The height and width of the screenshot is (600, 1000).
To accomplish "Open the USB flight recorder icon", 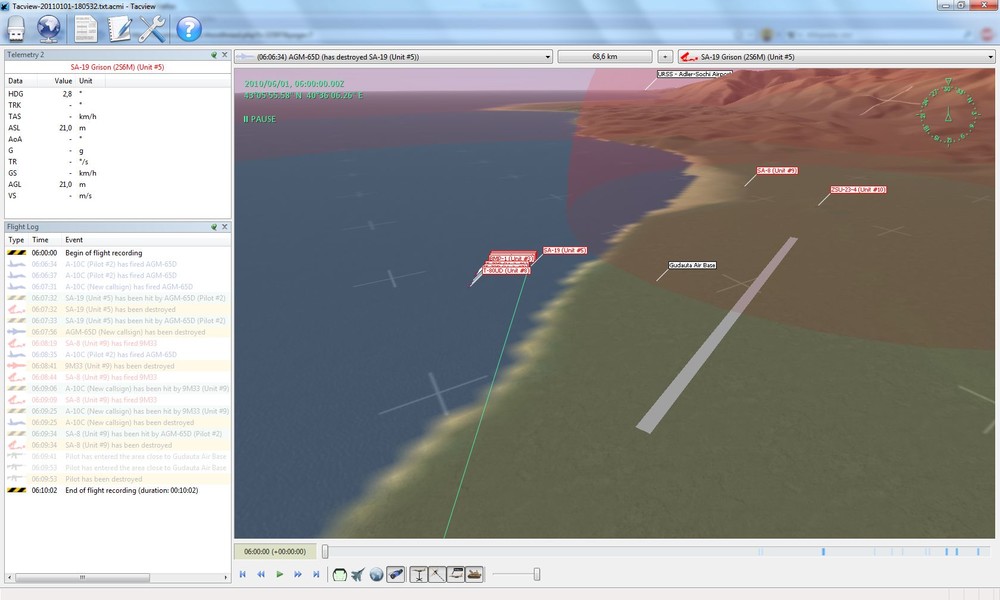I will pos(16,29).
